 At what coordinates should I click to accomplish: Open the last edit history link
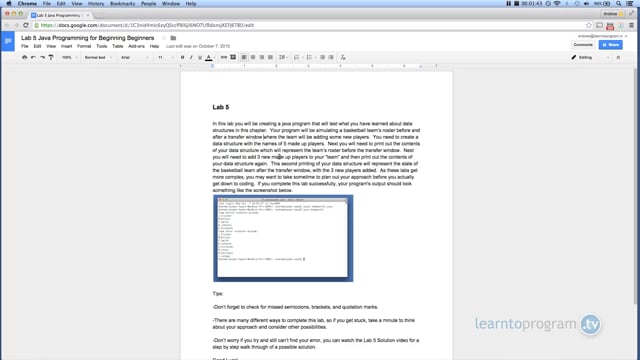[x=198, y=46]
